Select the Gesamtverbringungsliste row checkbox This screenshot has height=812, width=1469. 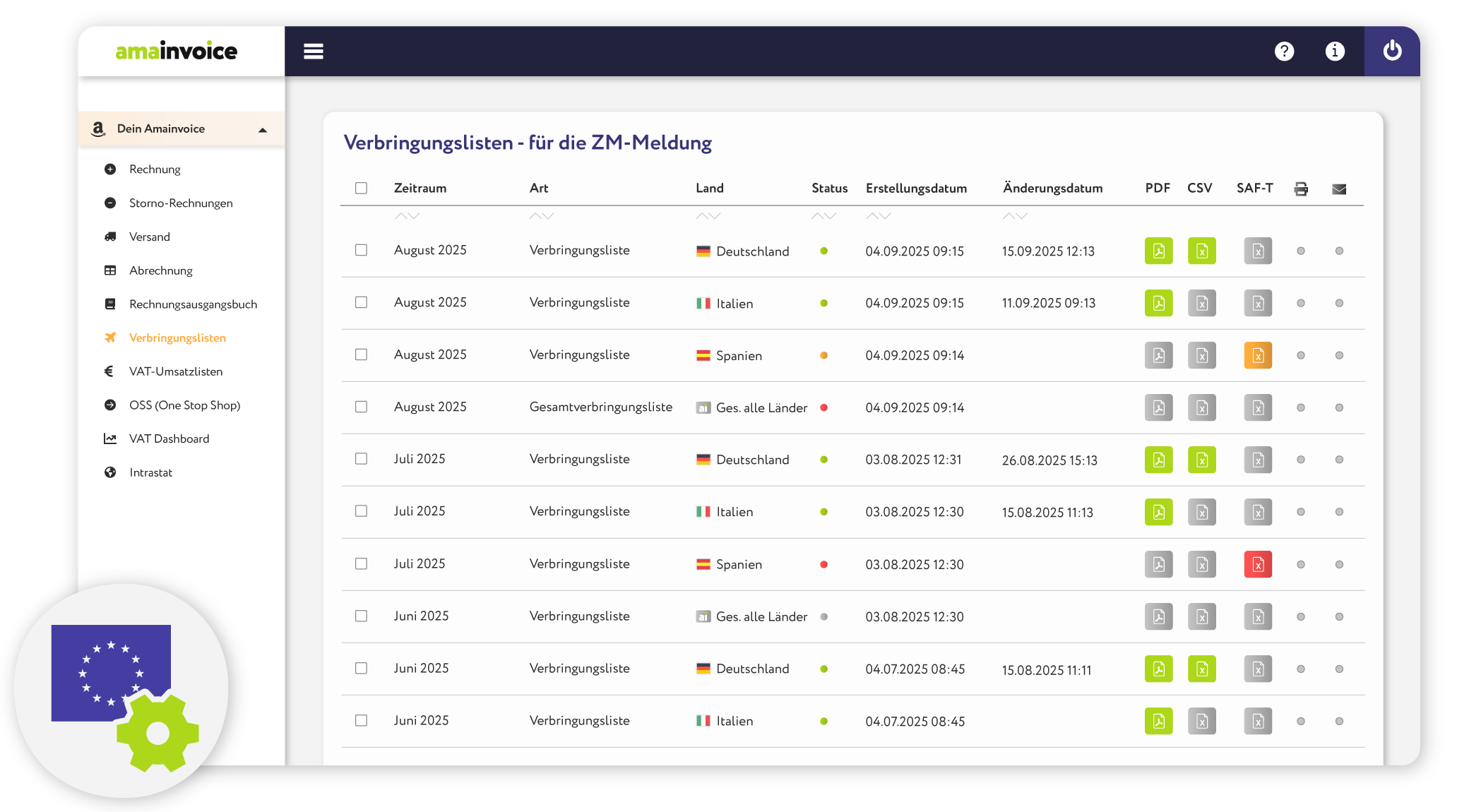coord(361,407)
